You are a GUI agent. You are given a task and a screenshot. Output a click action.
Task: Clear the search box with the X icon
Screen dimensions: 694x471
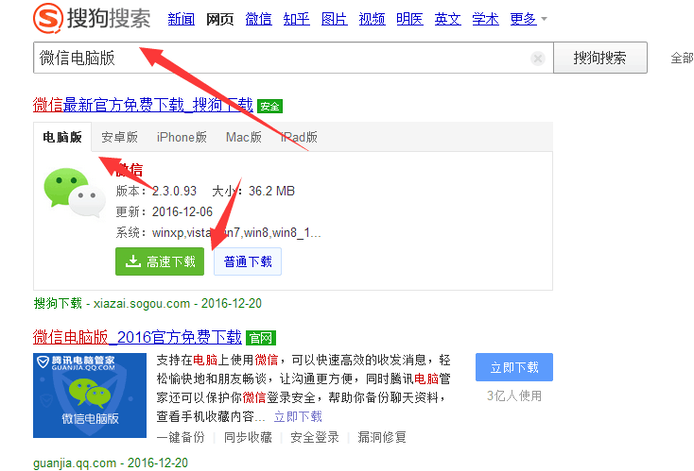538,59
